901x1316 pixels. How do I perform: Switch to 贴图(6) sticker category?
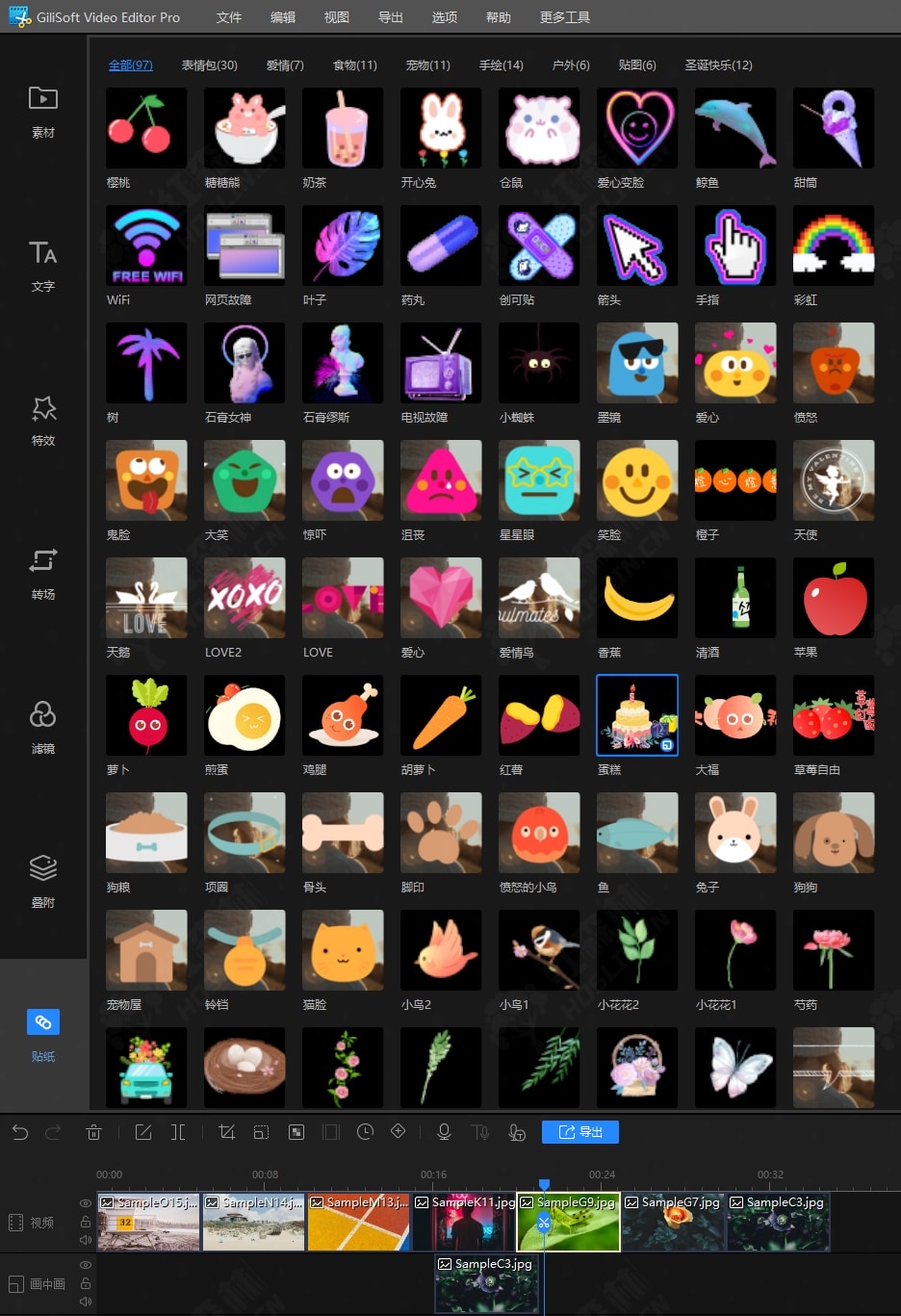(637, 65)
